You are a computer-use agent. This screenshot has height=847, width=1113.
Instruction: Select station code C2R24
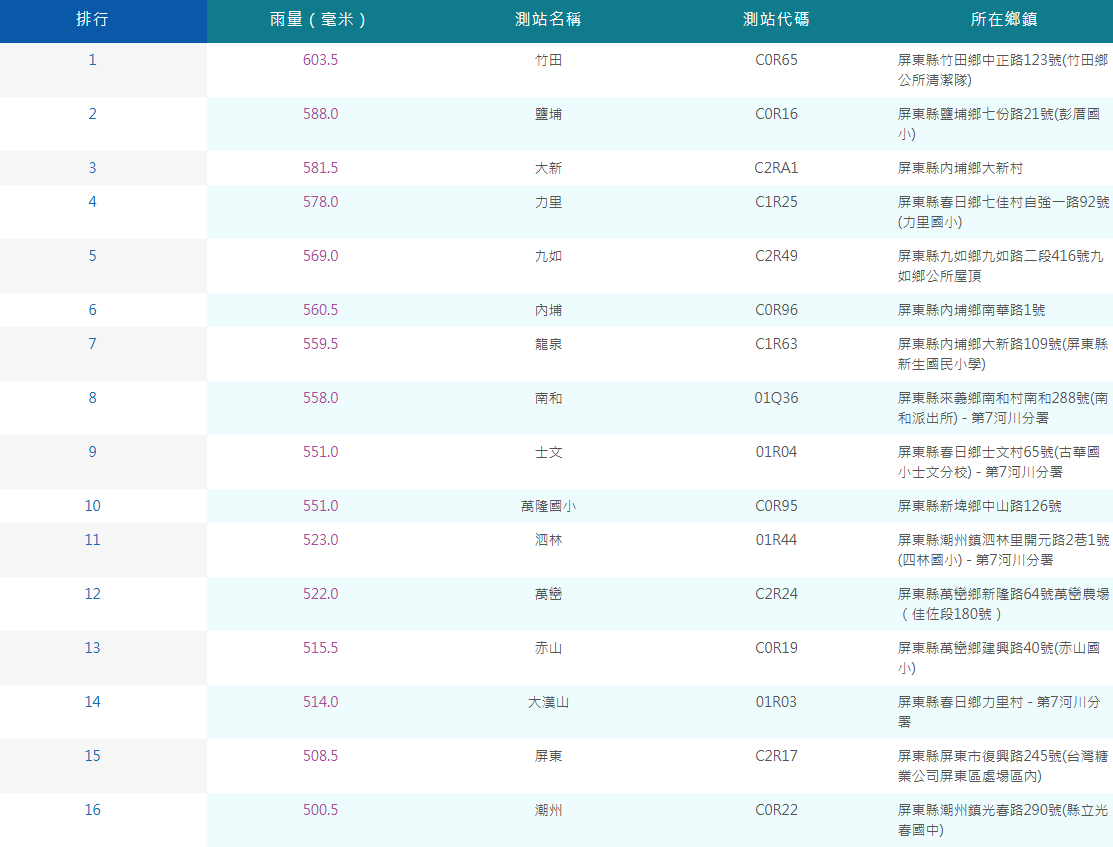coord(776,594)
